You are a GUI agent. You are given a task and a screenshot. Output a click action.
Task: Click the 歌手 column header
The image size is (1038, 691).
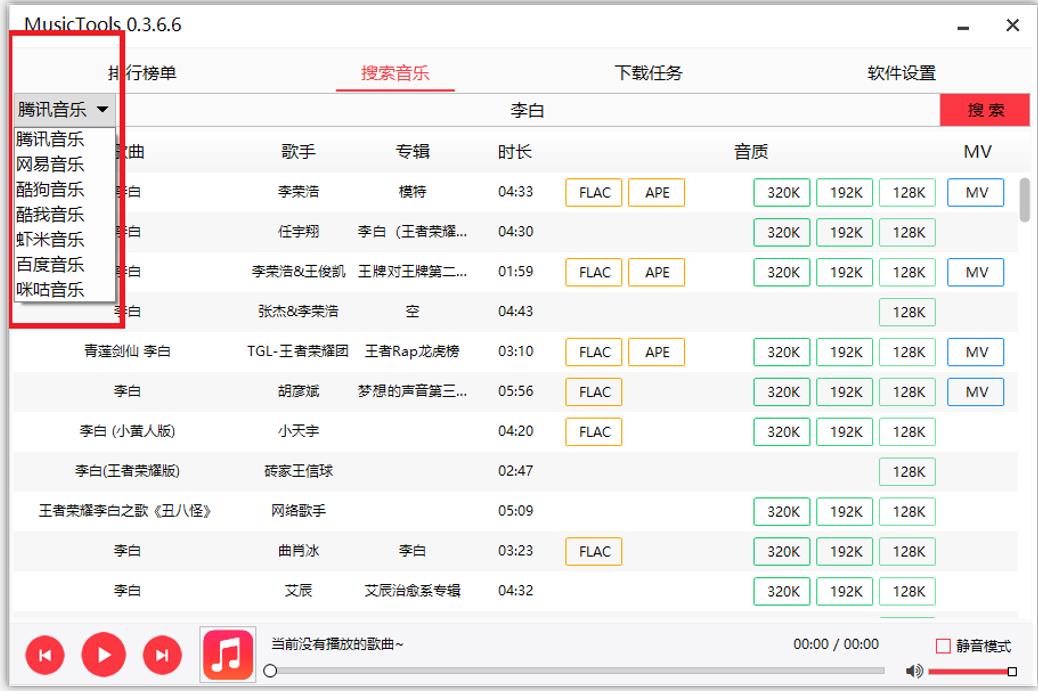point(299,152)
